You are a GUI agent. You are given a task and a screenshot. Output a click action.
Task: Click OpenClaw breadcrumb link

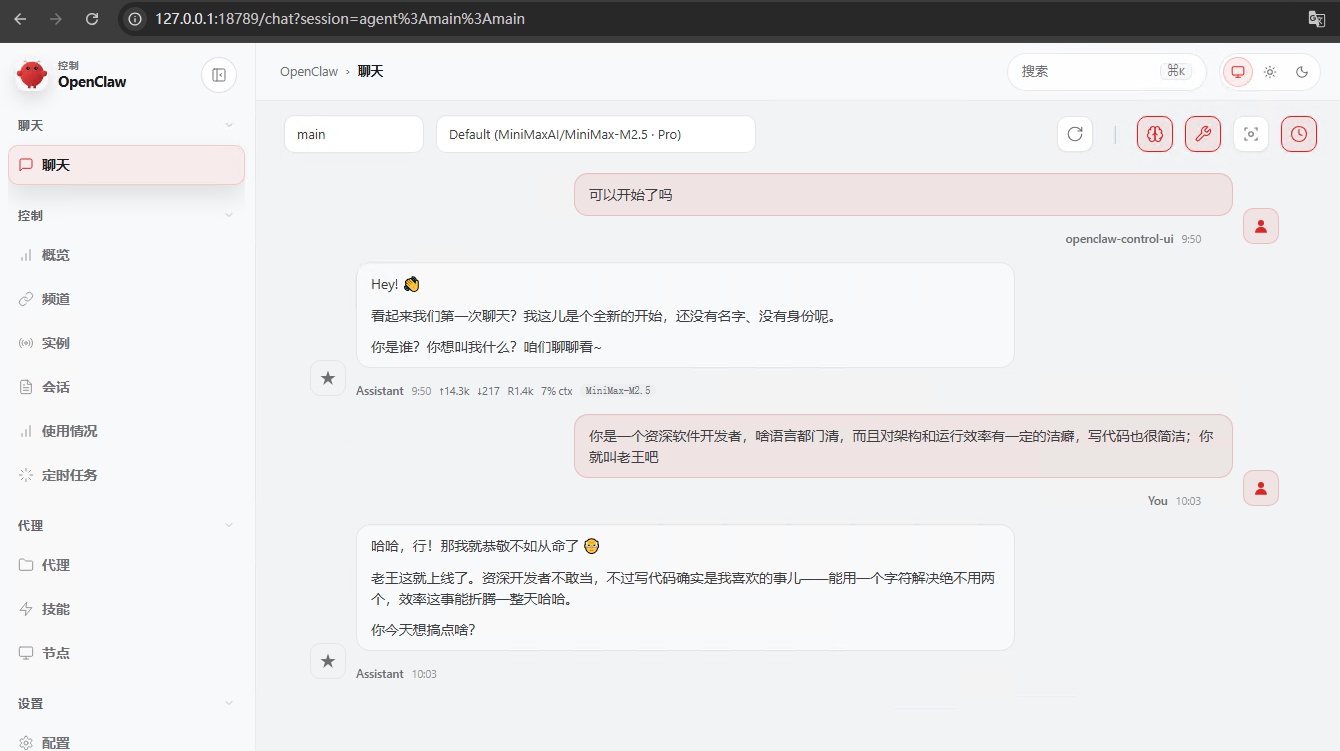tap(309, 72)
